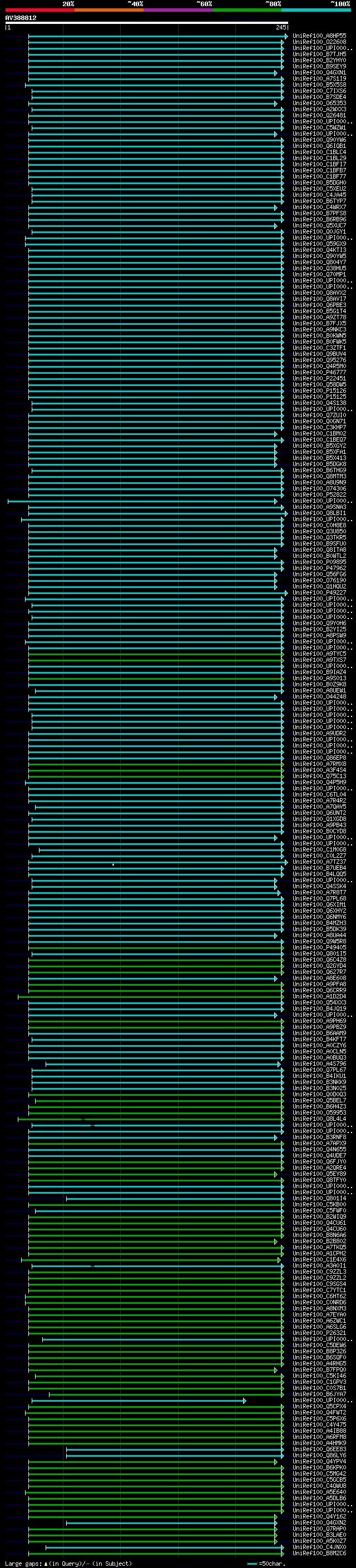Click the yellow large-gap marker in legend

point(46,1563)
